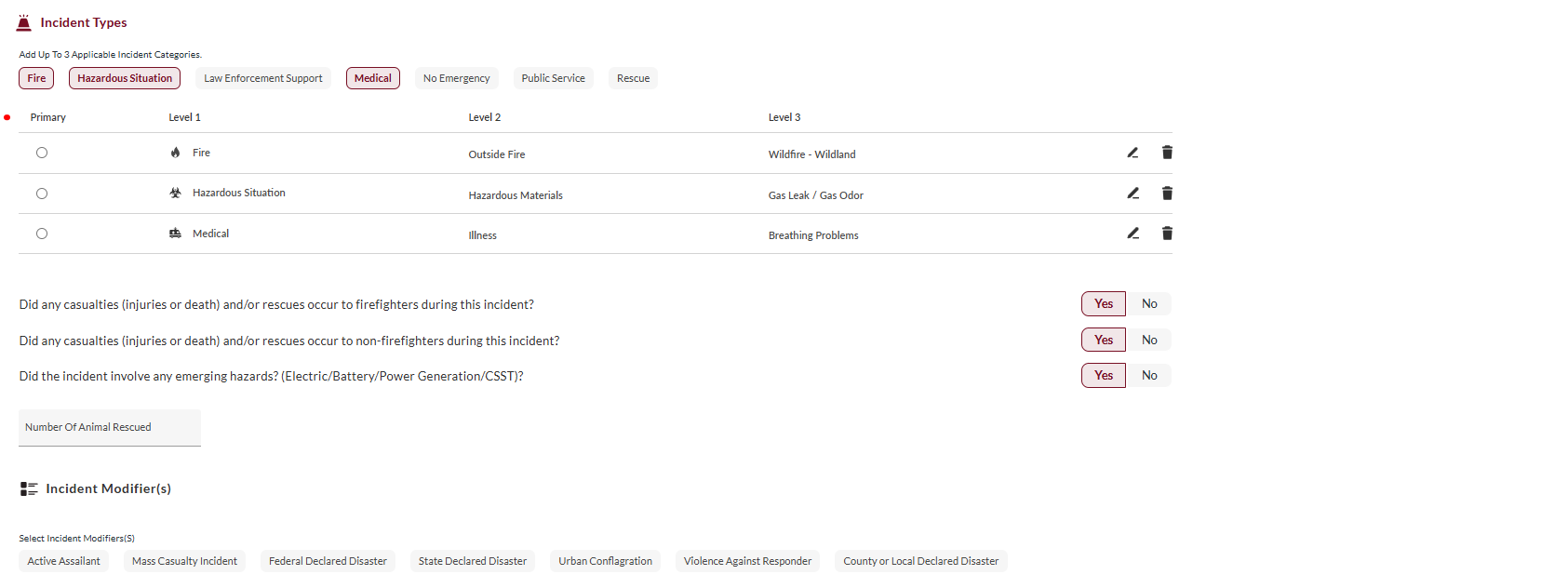Click the biohazard icon beside Hazardous Situation
Image resolution: width=1568 pixels, height=588 pixels.
pos(175,193)
